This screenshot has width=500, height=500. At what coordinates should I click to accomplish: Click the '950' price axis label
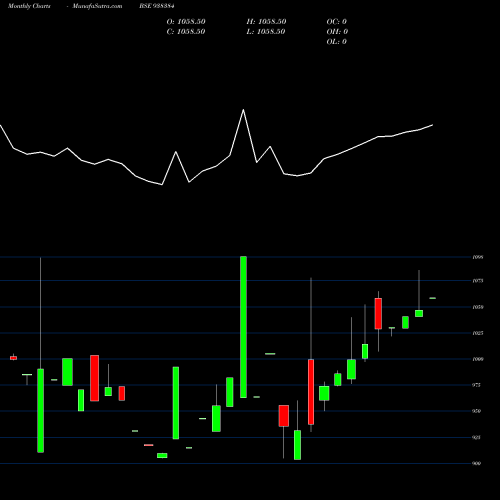pos(477,411)
